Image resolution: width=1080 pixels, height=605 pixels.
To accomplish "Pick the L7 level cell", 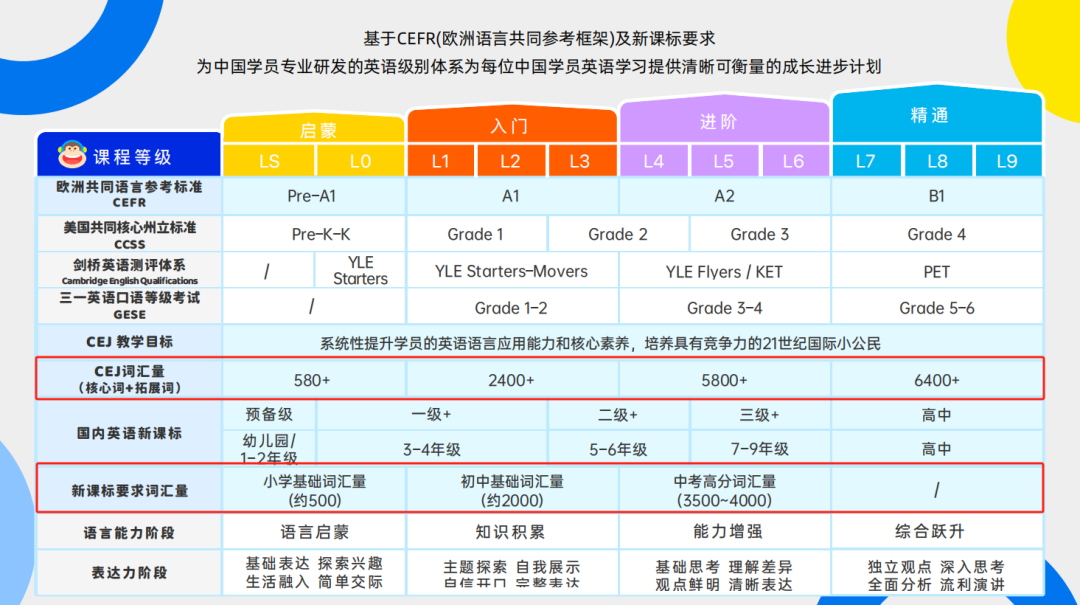I will tap(866, 161).
